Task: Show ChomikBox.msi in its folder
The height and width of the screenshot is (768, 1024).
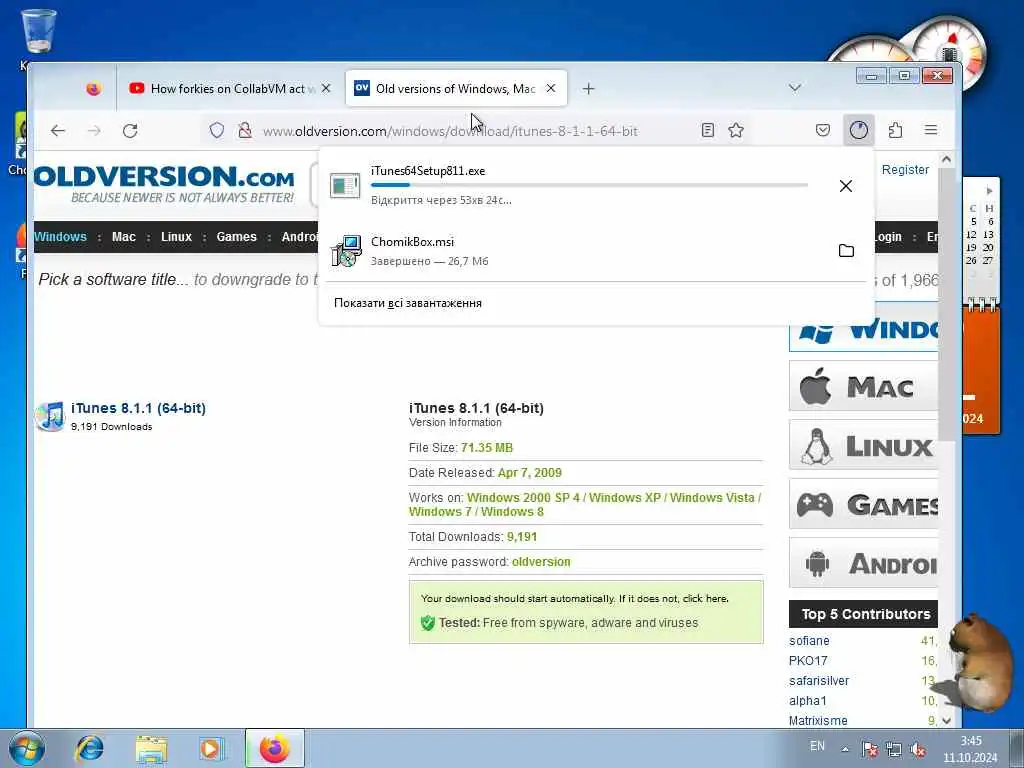Action: 846,251
